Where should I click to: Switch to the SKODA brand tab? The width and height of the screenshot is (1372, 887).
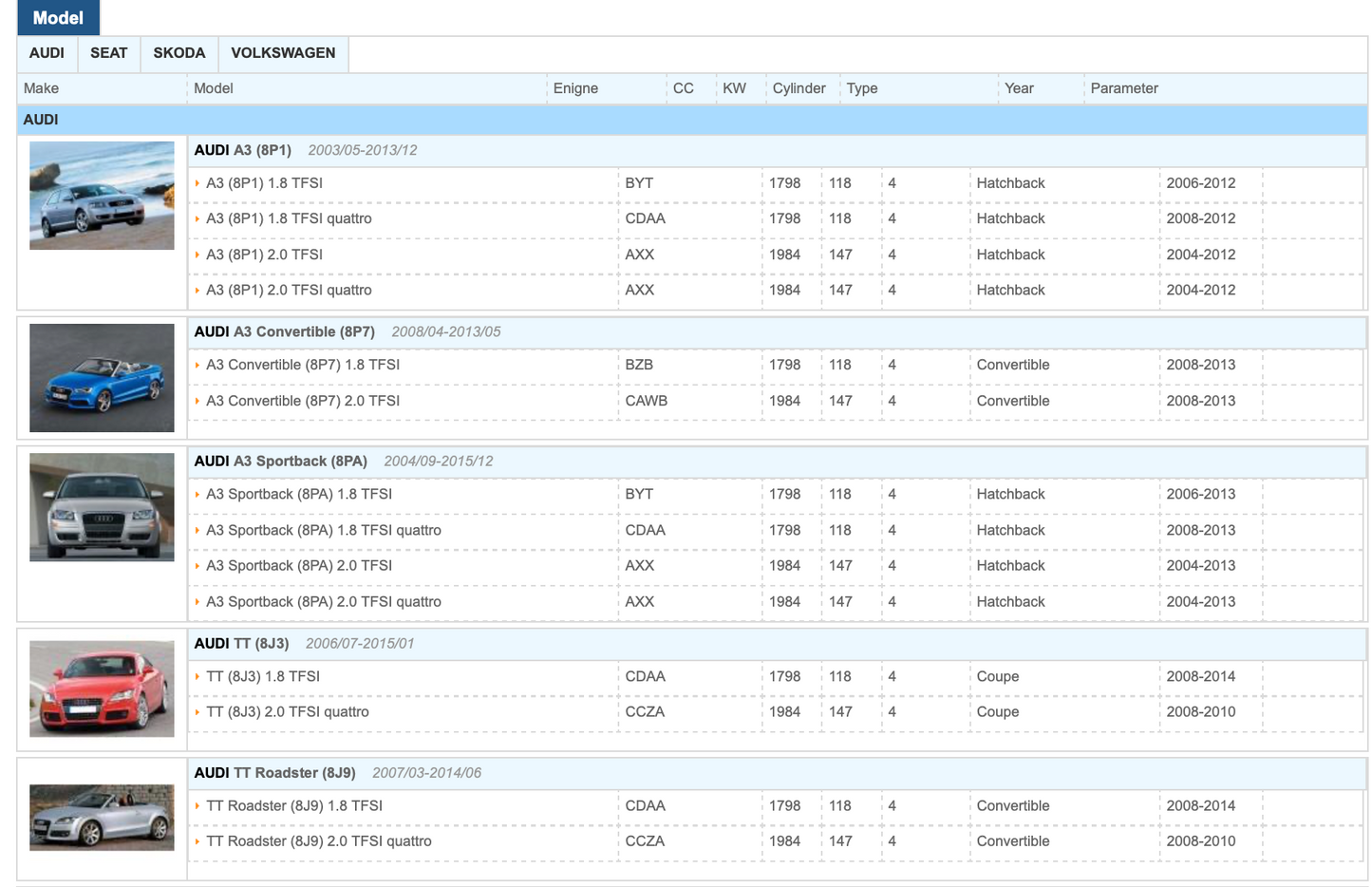pos(179,53)
